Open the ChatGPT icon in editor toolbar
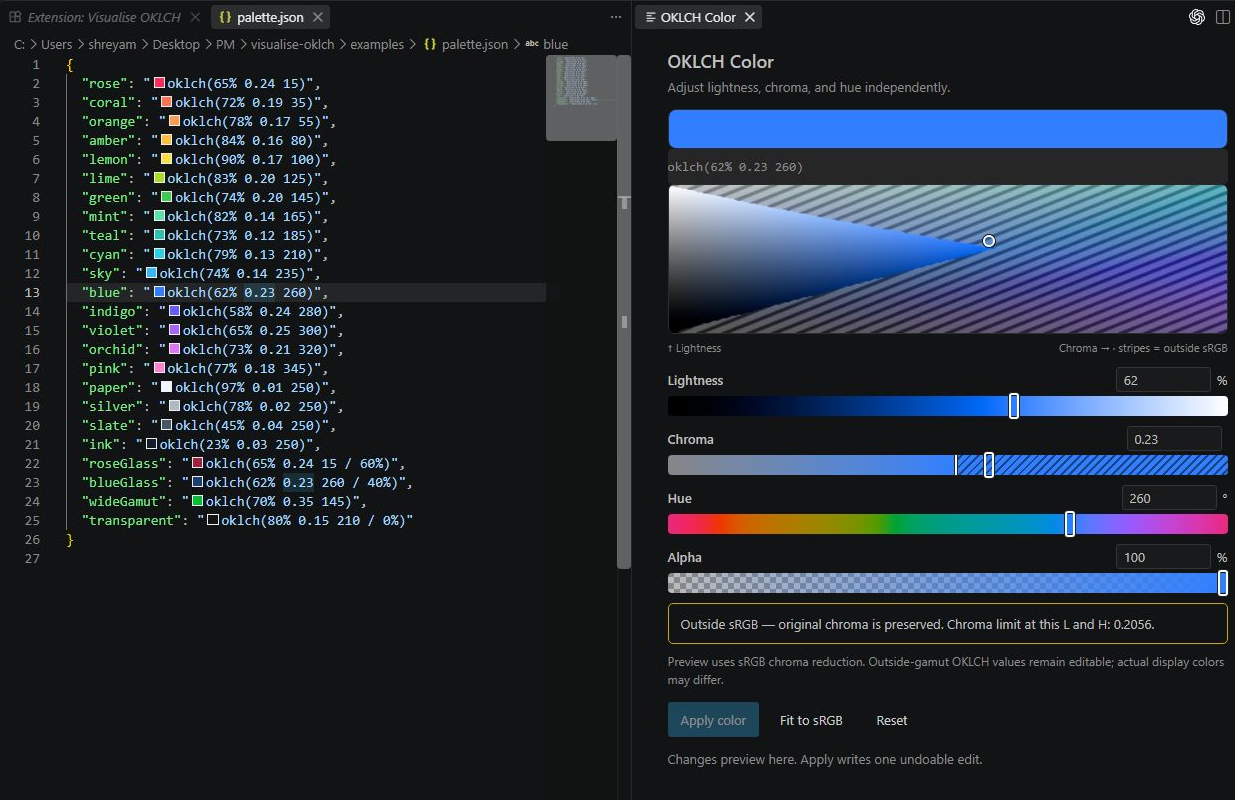This screenshot has height=800, width=1235. click(1196, 17)
